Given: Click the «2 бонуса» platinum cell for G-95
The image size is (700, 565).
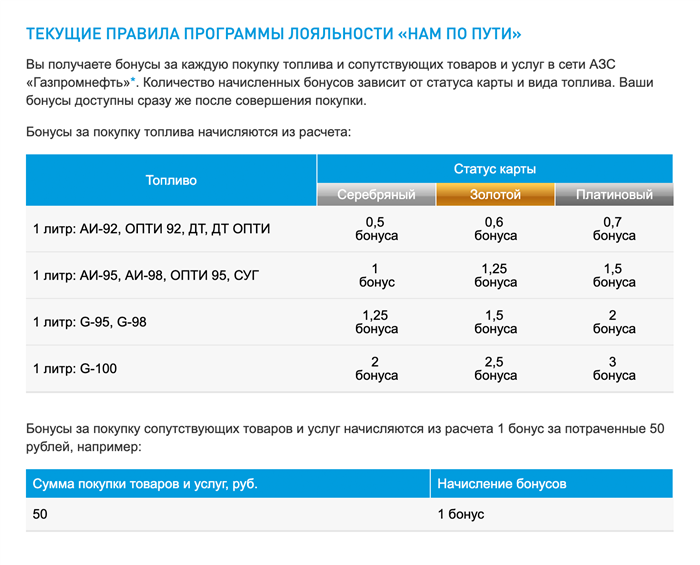Looking at the screenshot, I should pyautogui.click(x=614, y=322).
